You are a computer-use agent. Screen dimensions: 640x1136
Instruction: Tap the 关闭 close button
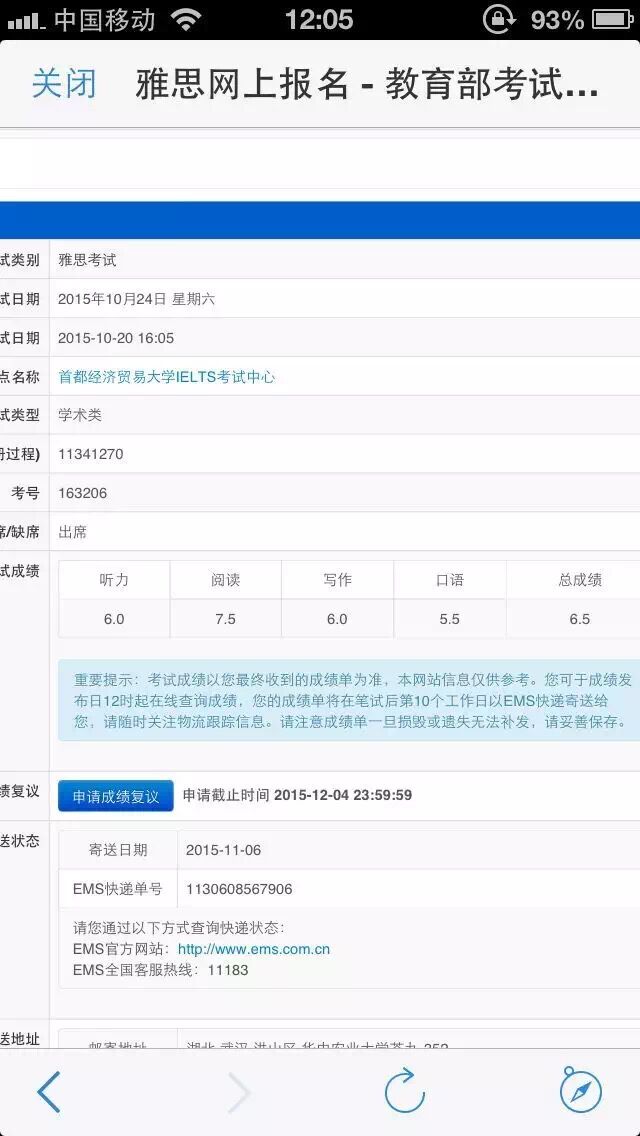pyautogui.click(x=64, y=85)
